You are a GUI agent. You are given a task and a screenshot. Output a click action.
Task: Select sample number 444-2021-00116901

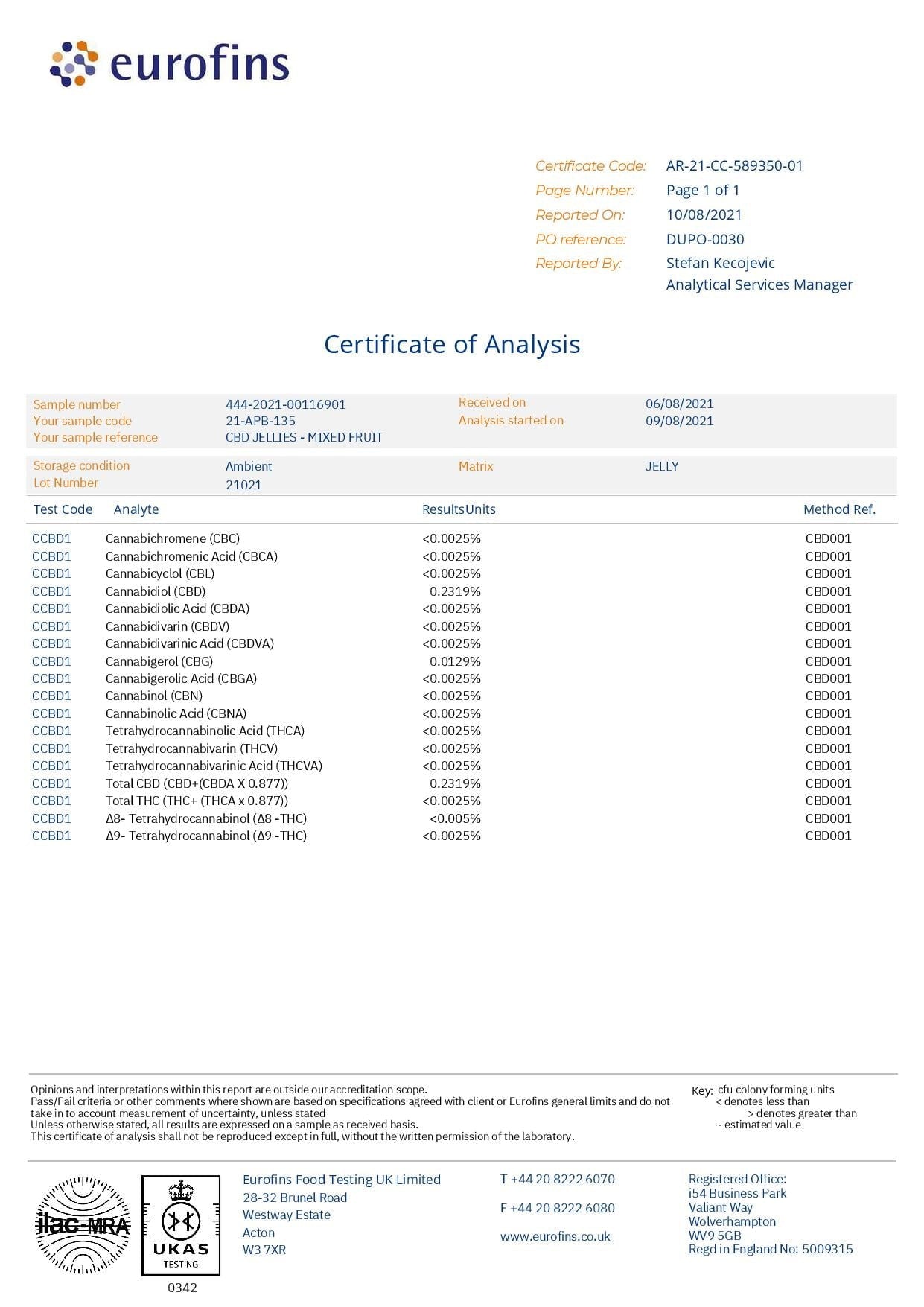285,404
